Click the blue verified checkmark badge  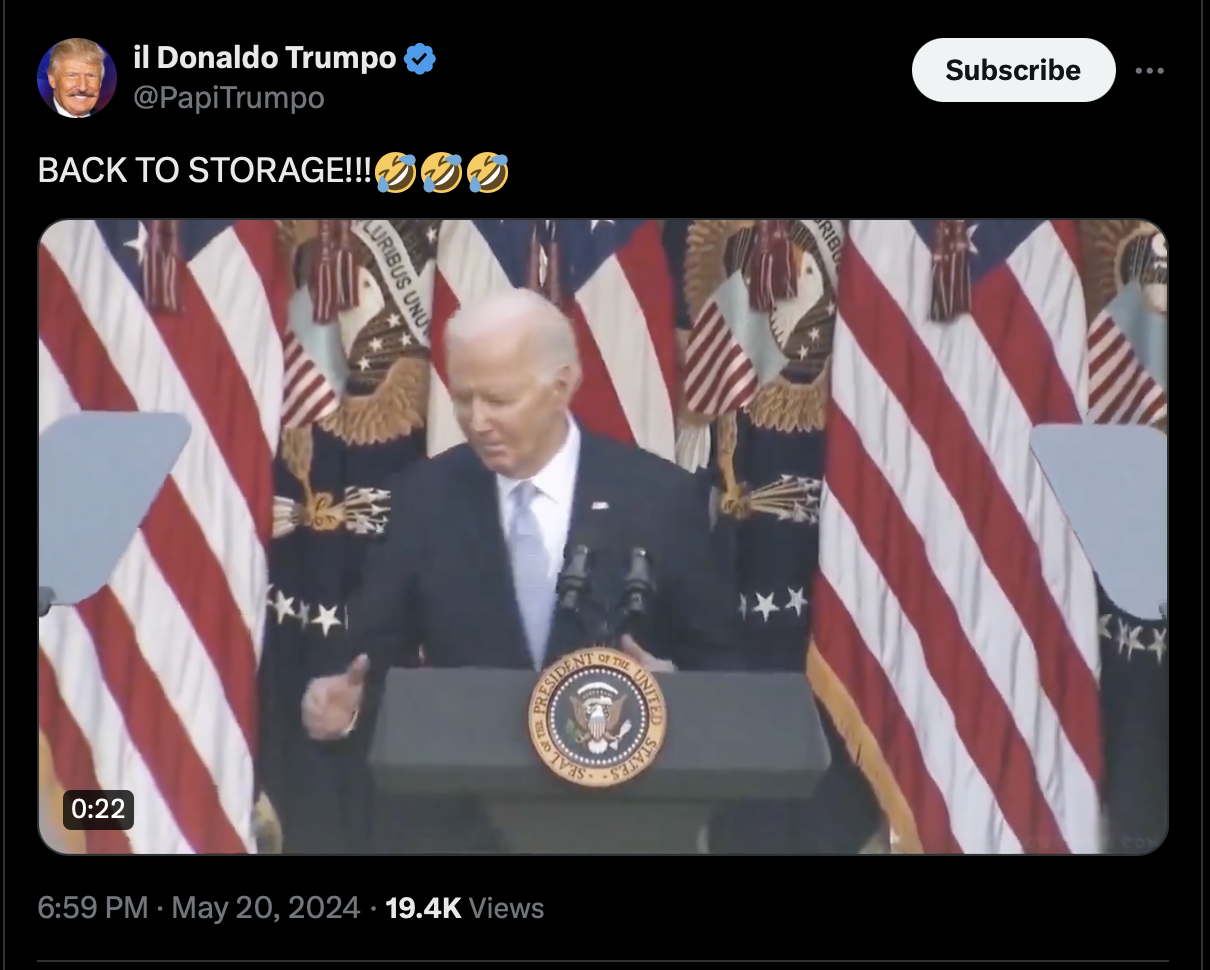coord(420,59)
